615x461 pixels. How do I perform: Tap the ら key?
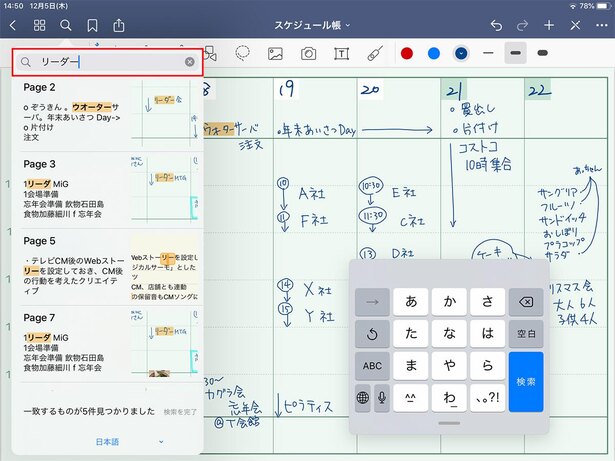488,366
